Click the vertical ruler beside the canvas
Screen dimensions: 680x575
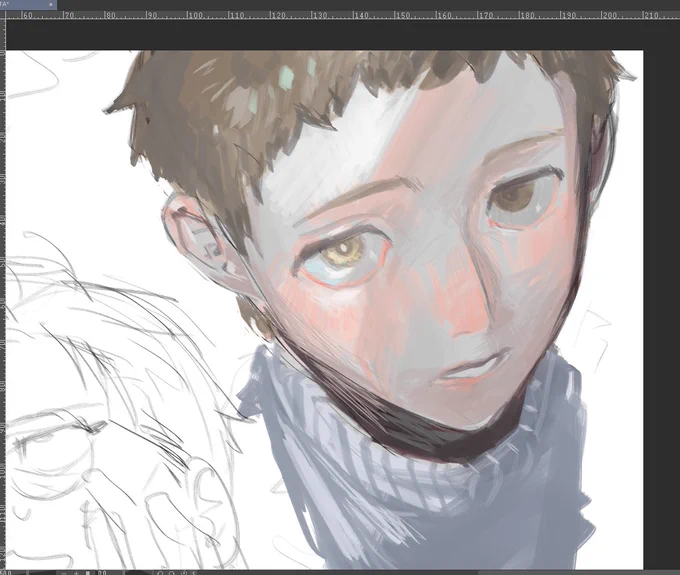(x=3, y=294)
